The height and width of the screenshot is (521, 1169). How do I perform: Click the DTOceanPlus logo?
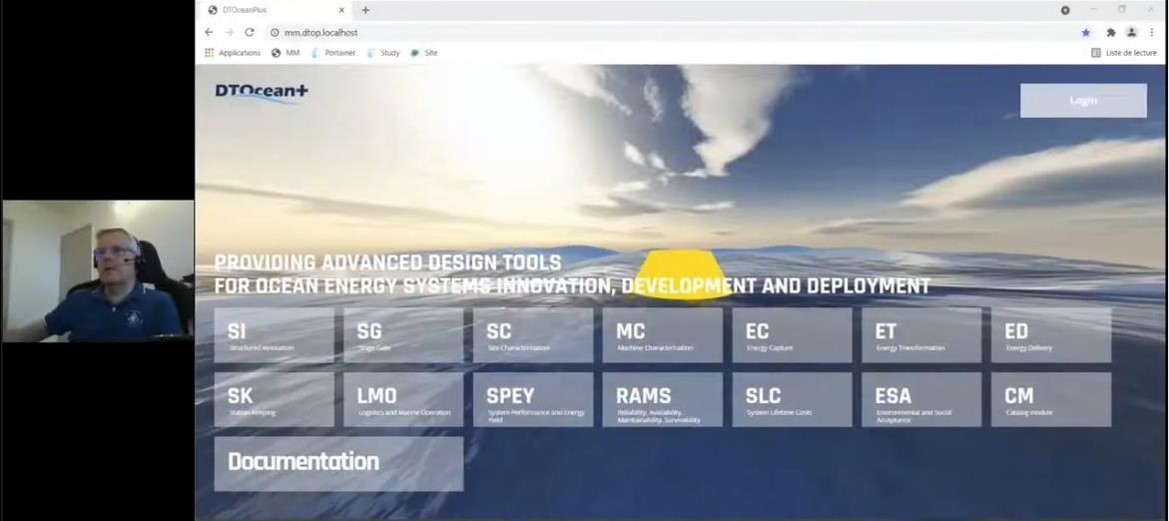(261, 92)
